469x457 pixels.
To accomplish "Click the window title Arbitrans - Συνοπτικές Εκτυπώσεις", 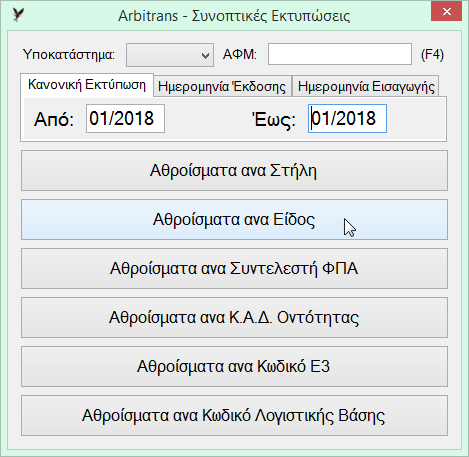I will tap(234, 16).
